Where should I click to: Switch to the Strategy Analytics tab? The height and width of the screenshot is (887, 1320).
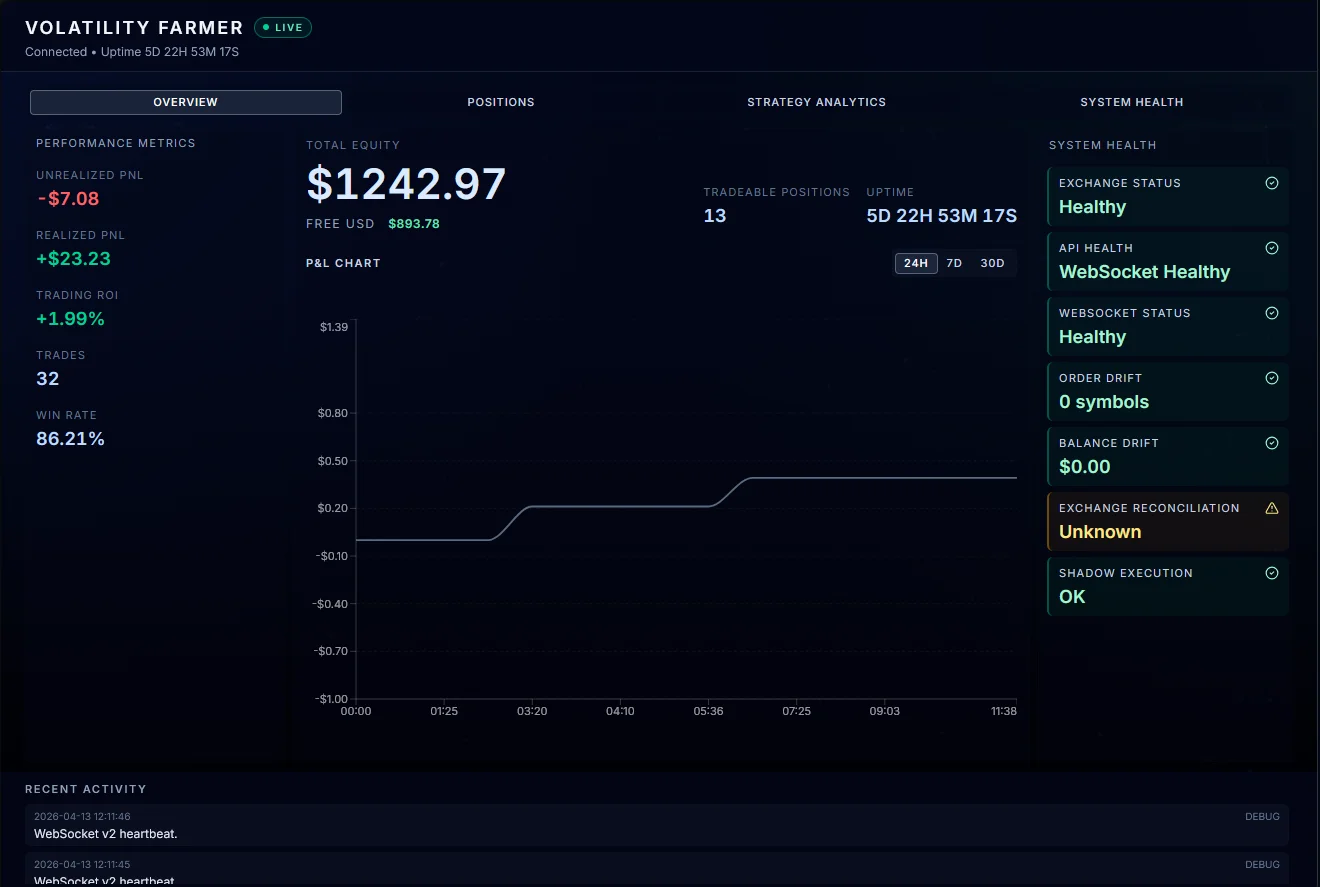coord(816,102)
